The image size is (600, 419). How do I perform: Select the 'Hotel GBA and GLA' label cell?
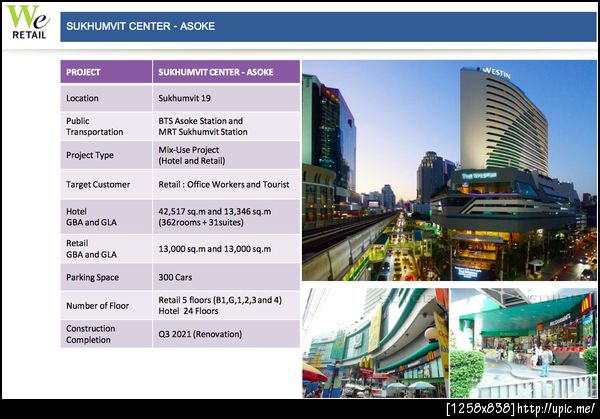point(106,217)
